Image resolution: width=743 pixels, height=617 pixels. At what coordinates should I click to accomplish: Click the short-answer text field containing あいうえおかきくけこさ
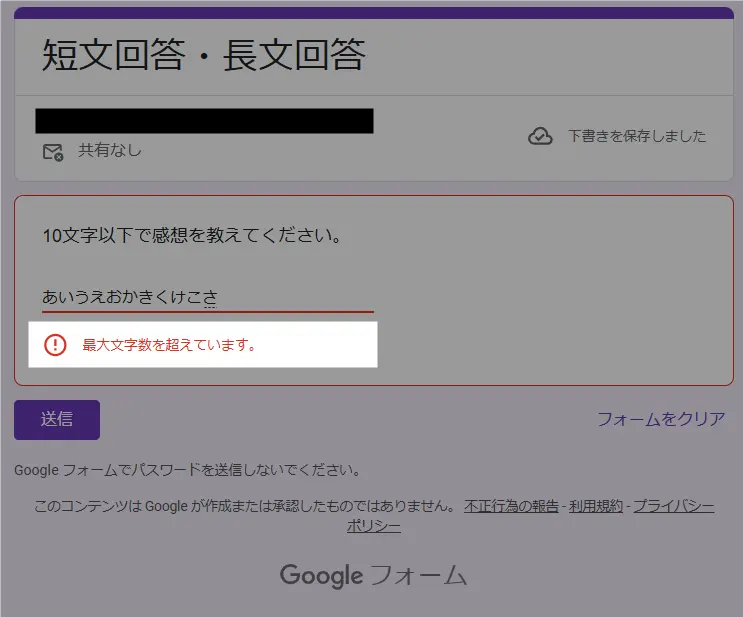[x=208, y=297]
